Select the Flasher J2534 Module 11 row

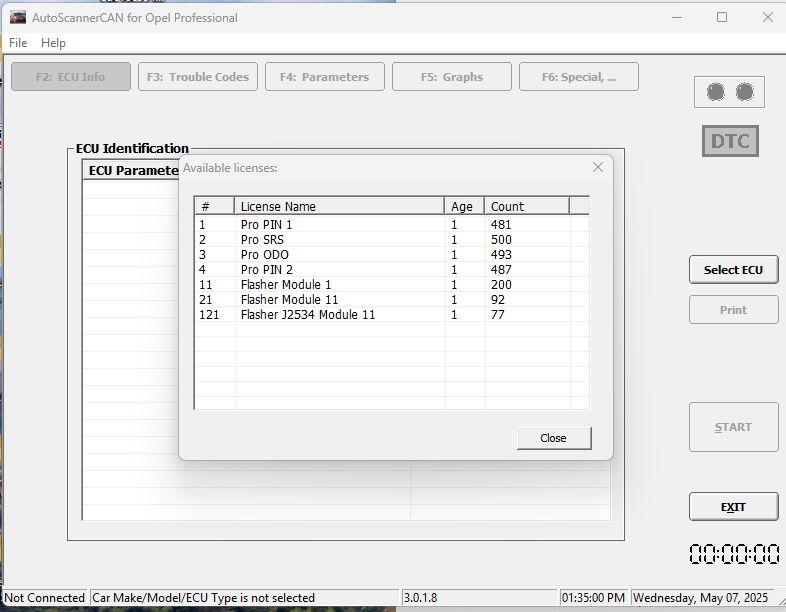pos(391,315)
